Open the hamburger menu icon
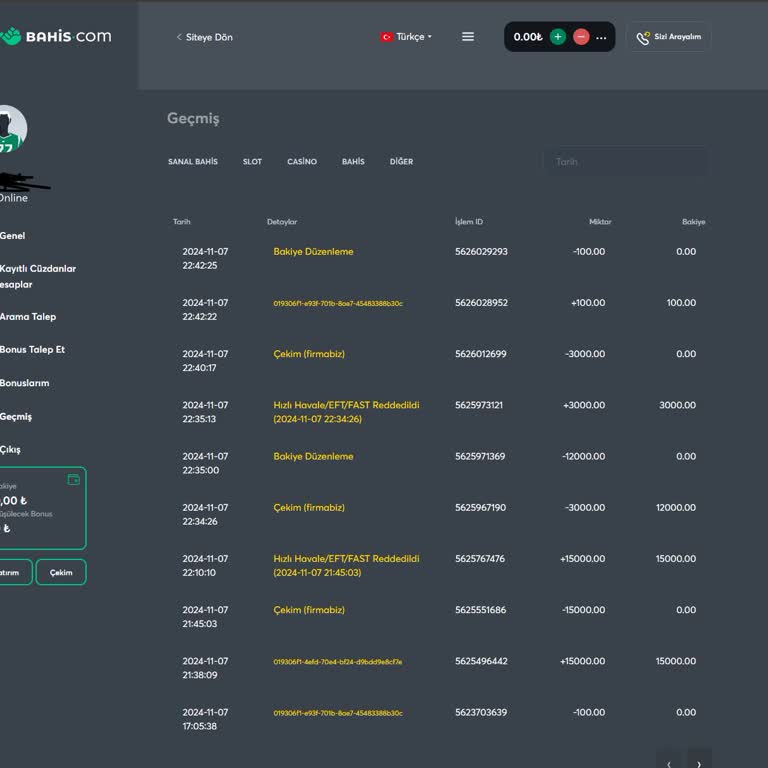 468,37
